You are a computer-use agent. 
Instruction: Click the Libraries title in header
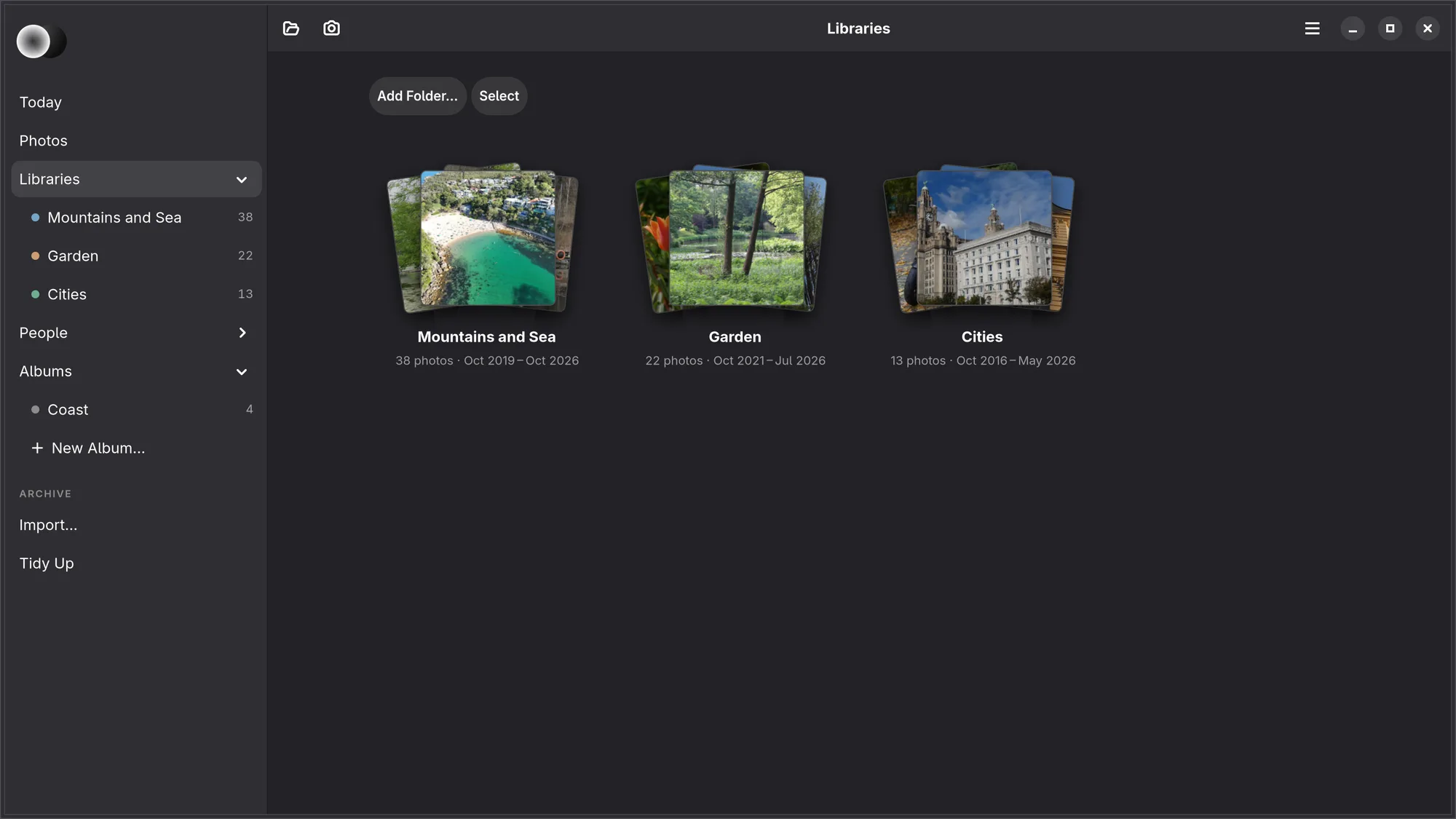[x=858, y=28]
